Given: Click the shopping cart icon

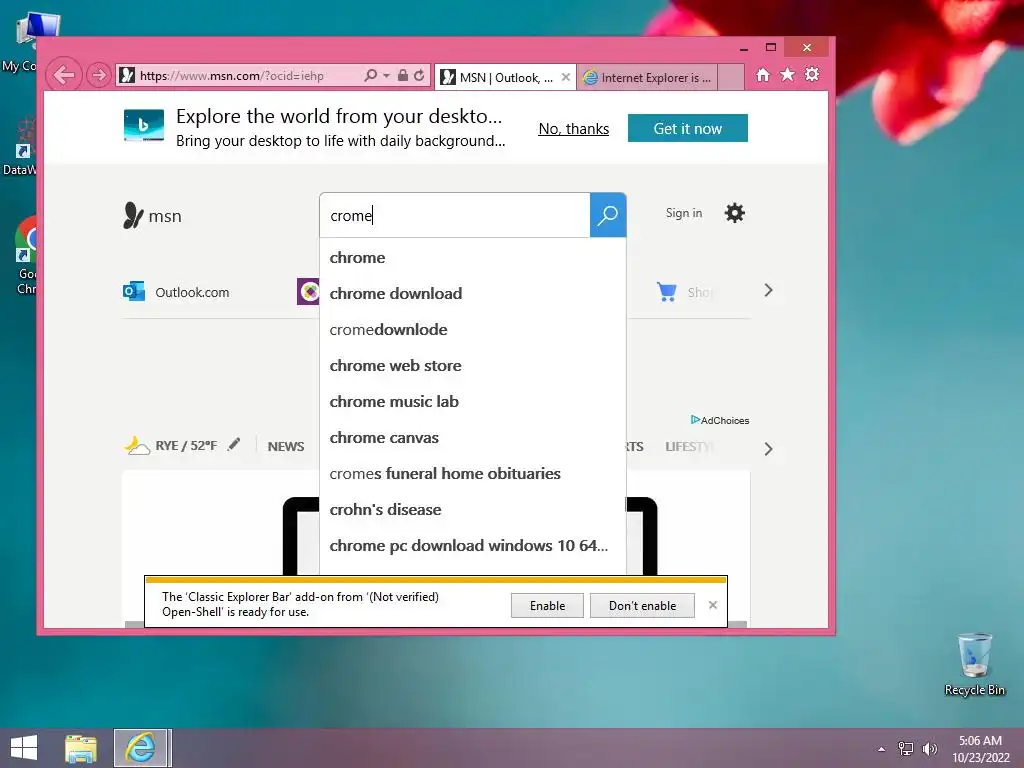Looking at the screenshot, I should click(x=667, y=291).
